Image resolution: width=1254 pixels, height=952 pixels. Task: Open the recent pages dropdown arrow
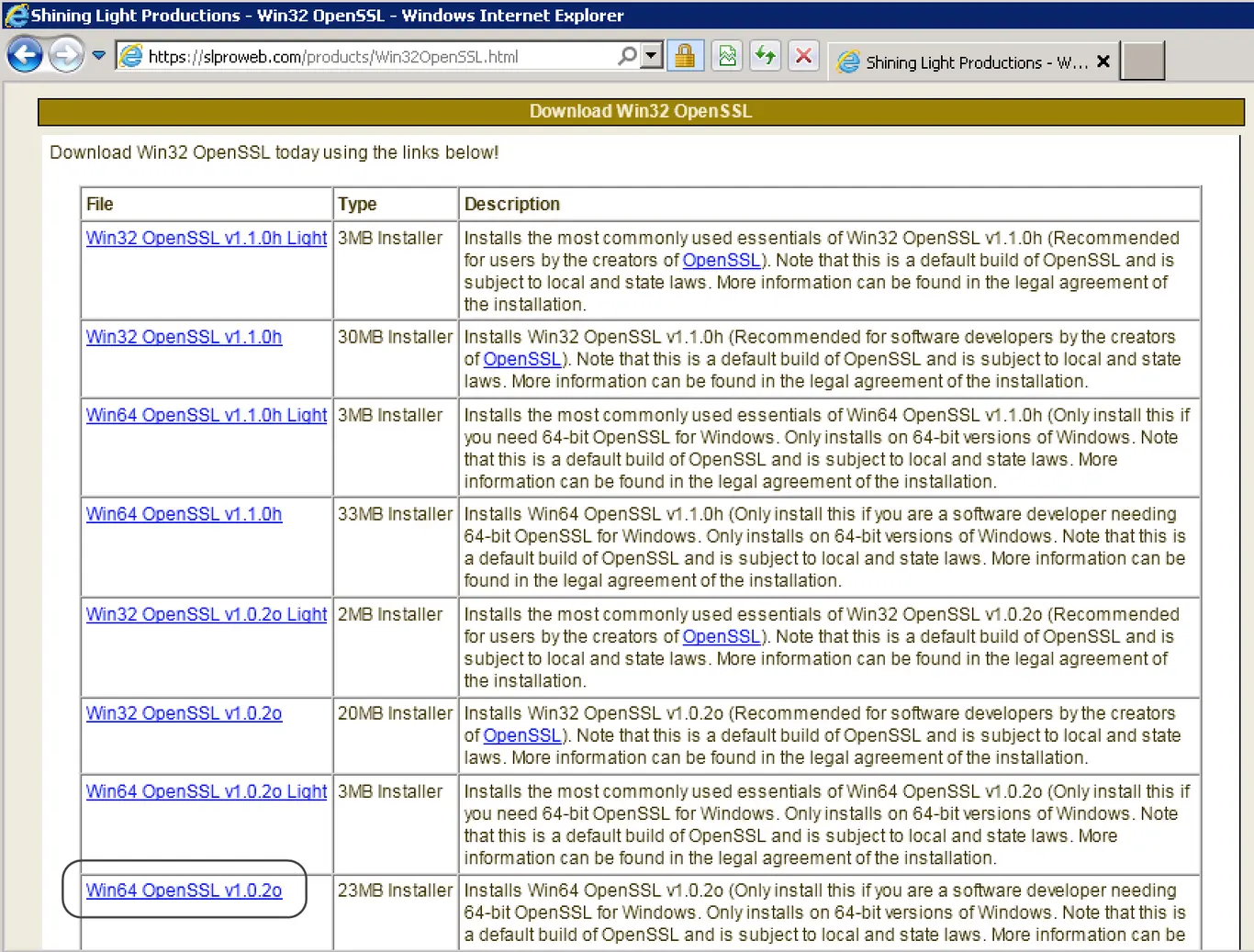(99, 56)
